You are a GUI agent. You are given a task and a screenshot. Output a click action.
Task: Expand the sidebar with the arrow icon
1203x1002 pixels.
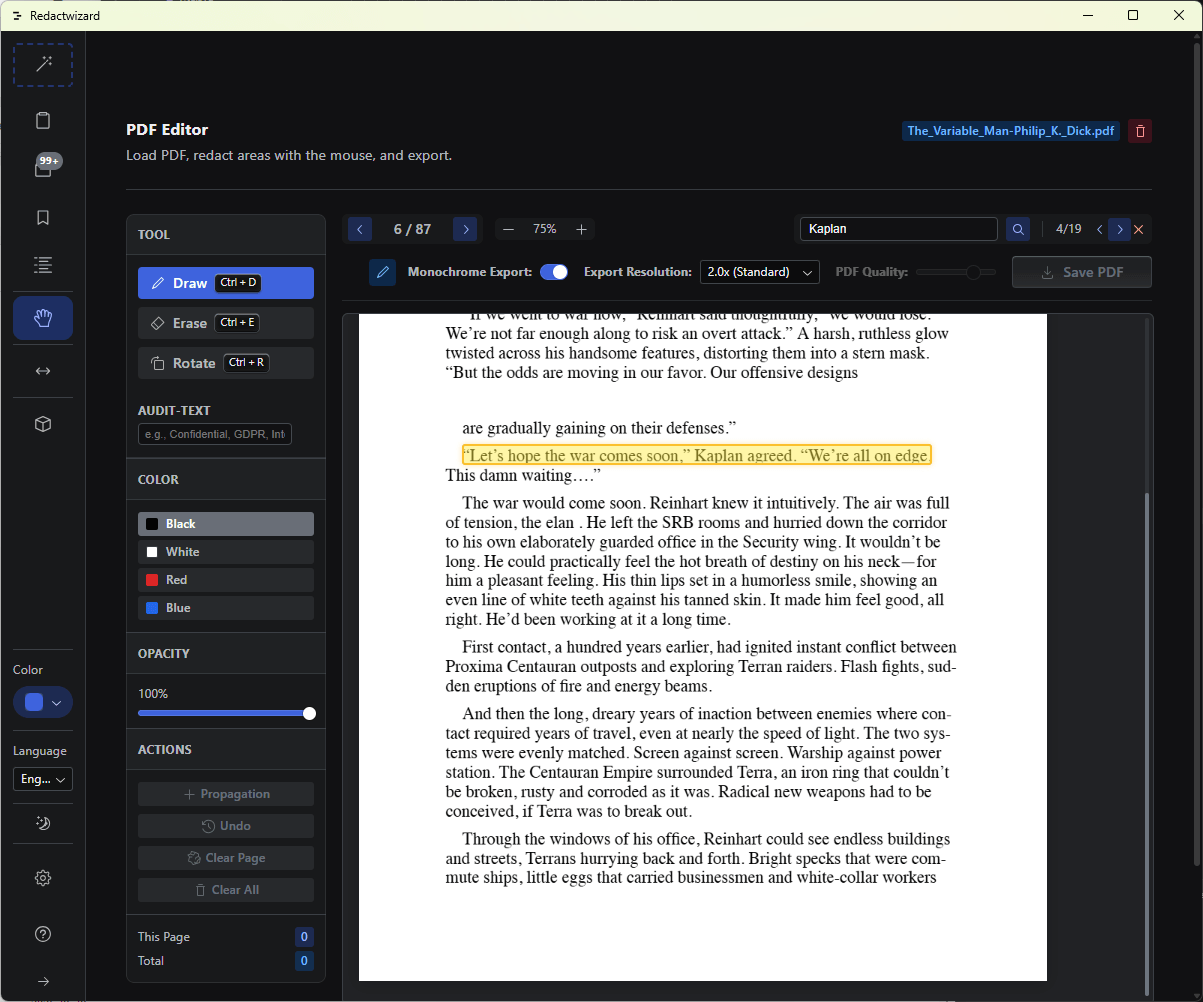[x=43, y=981]
